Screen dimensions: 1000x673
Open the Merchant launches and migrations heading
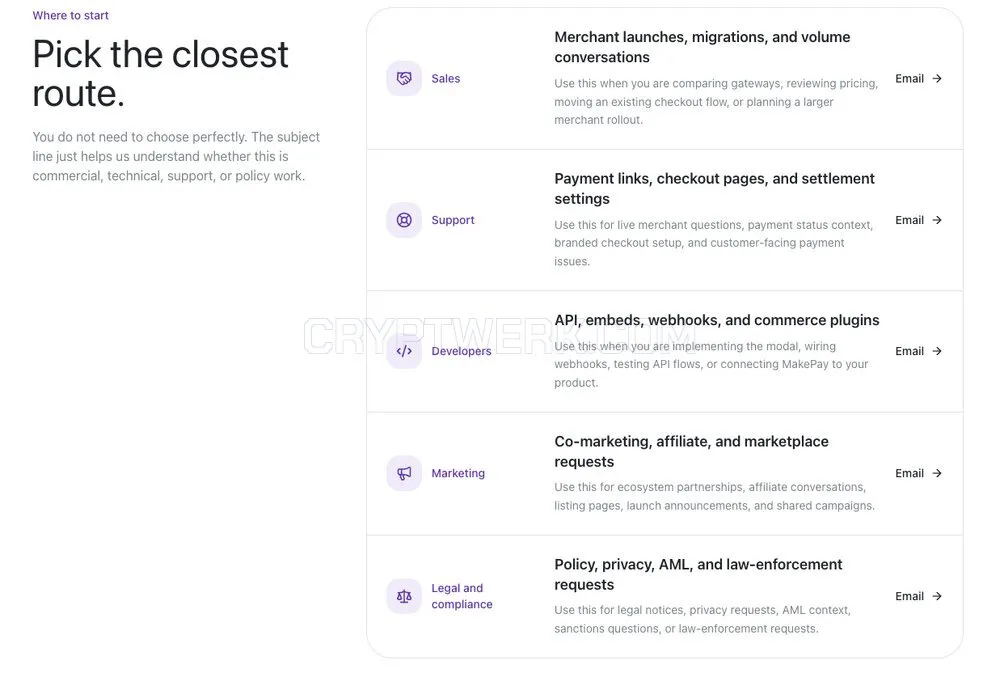(702, 47)
